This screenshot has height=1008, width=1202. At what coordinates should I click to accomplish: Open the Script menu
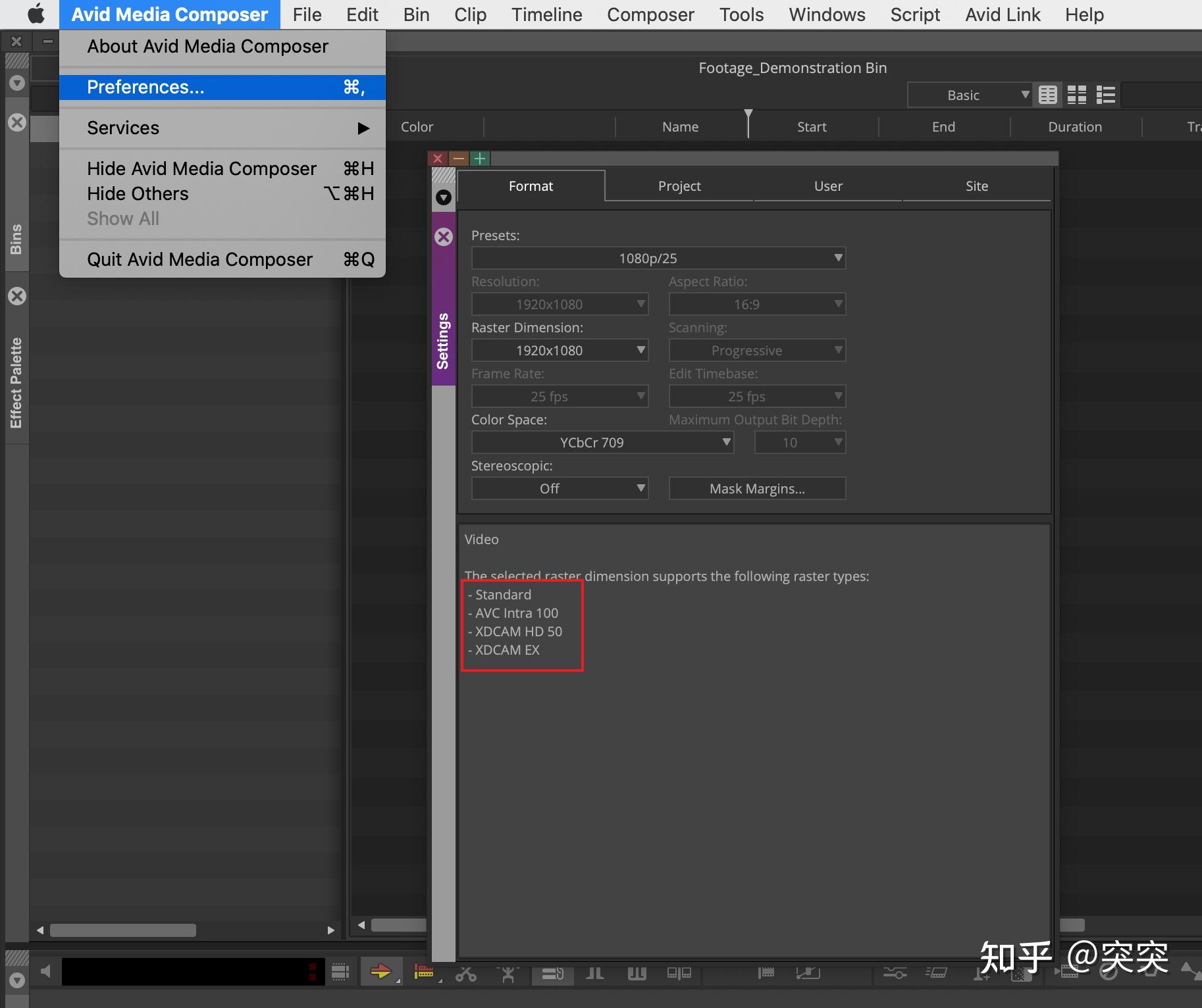(x=915, y=14)
